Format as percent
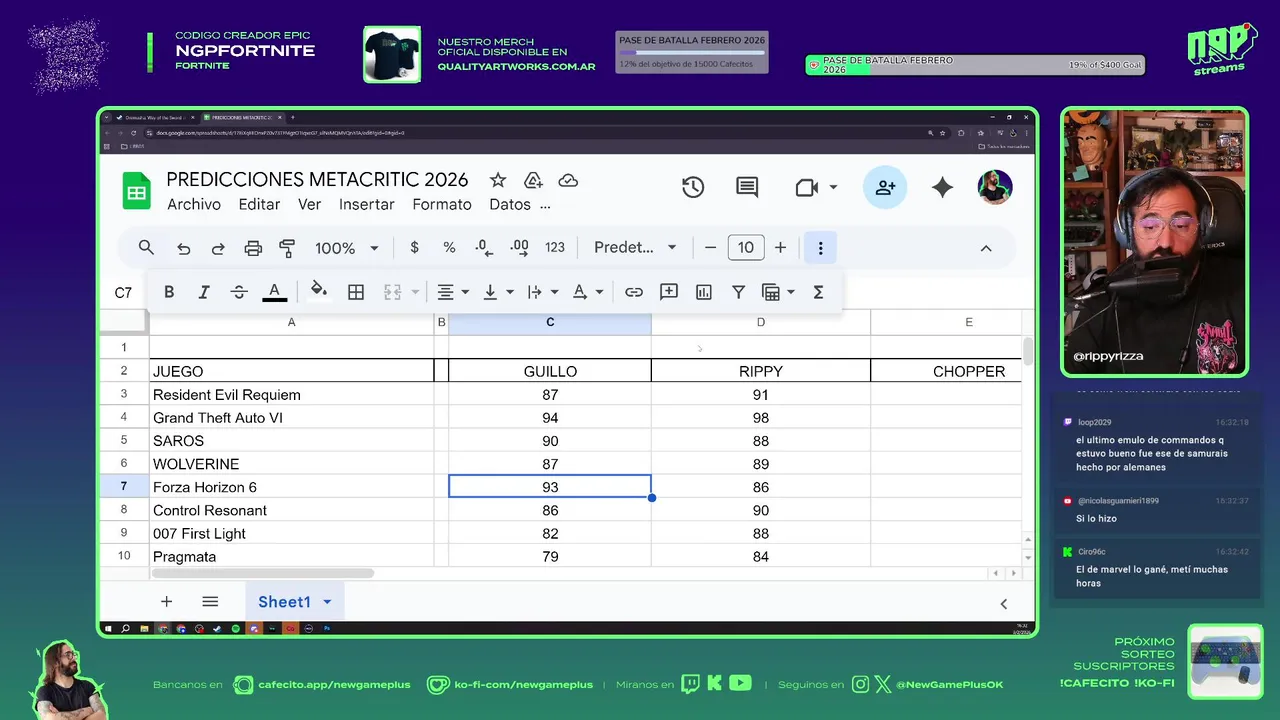The image size is (1280, 720). 449,247
